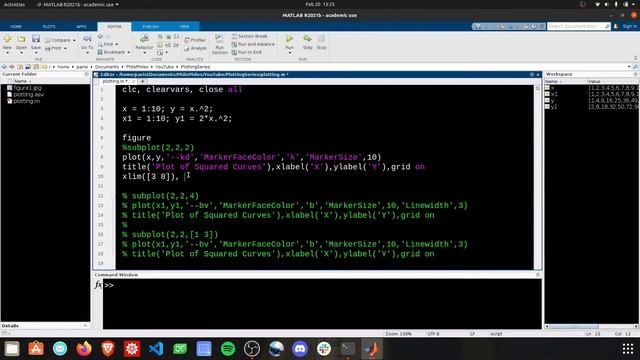Click the Run Section icon

219,39
